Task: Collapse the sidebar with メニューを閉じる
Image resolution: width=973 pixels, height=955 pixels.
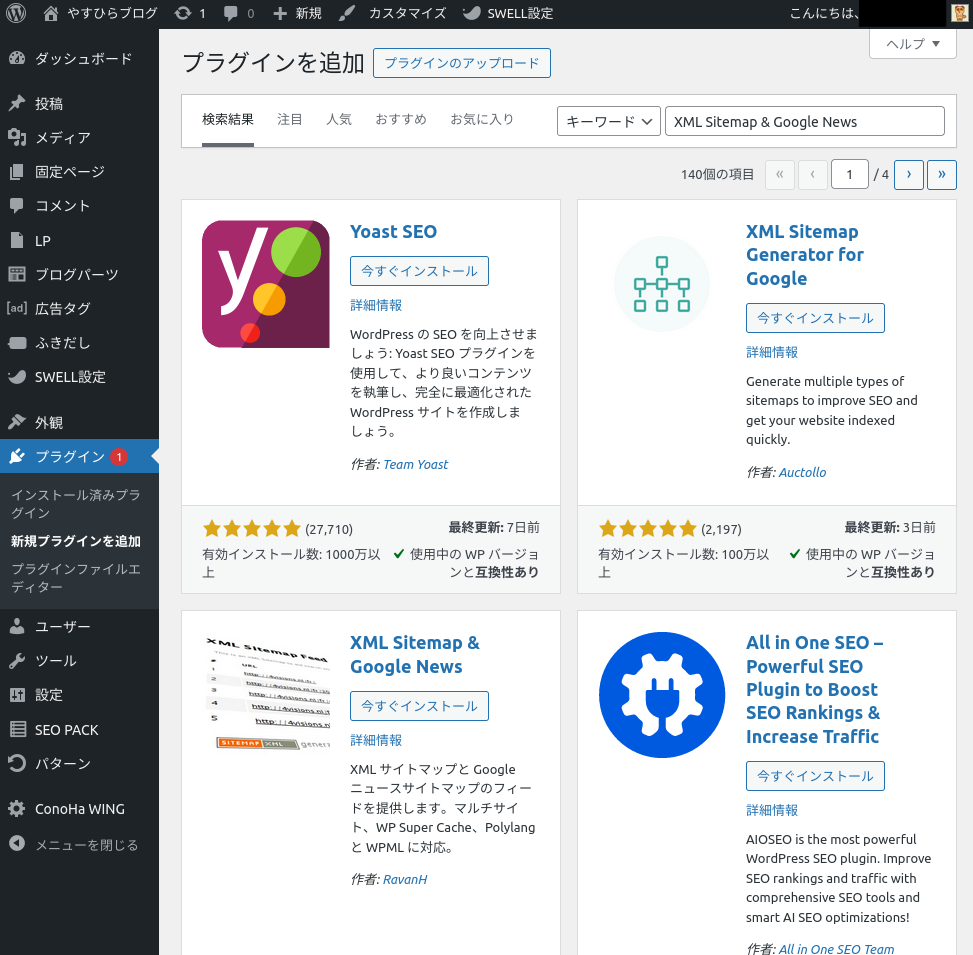Action: [x=85, y=845]
